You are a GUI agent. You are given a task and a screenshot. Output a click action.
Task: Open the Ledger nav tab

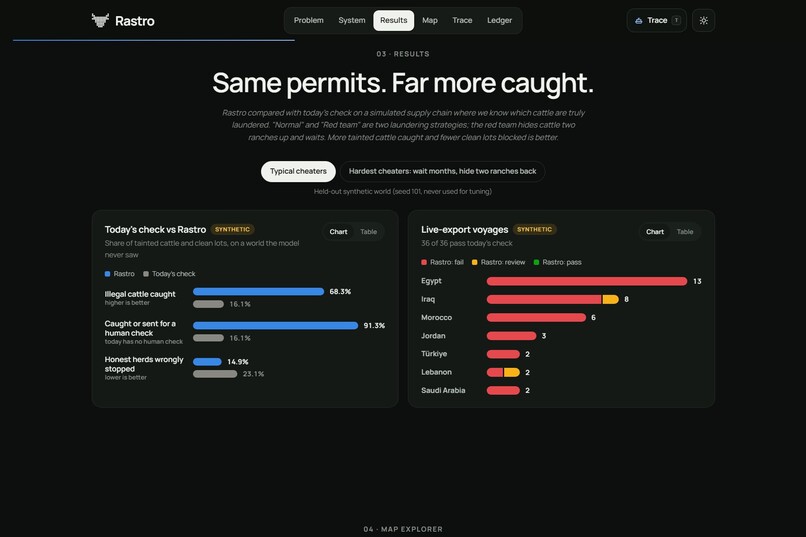pos(499,21)
